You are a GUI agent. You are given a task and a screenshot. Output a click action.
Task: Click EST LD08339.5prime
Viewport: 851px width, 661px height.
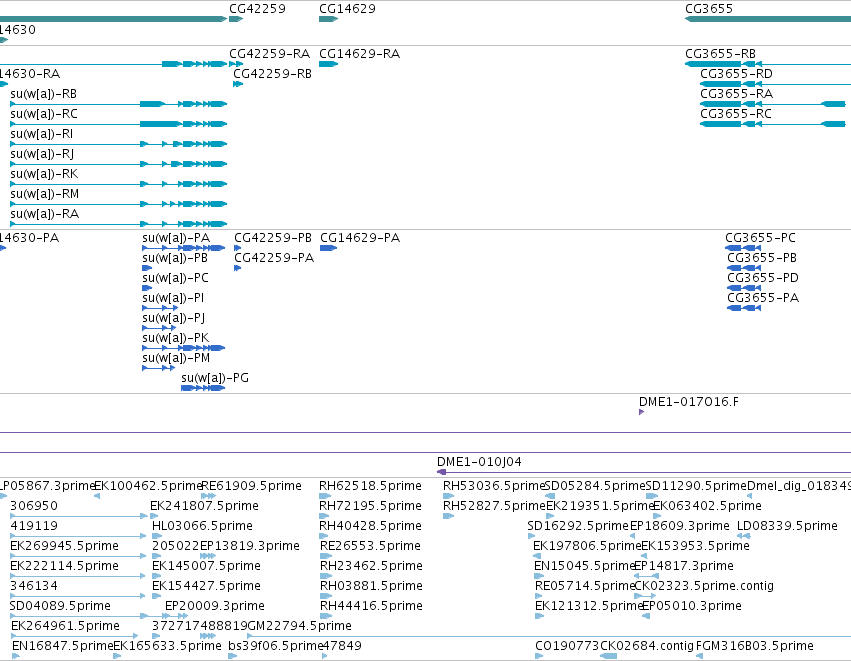pyautogui.click(x=788, y=526)
